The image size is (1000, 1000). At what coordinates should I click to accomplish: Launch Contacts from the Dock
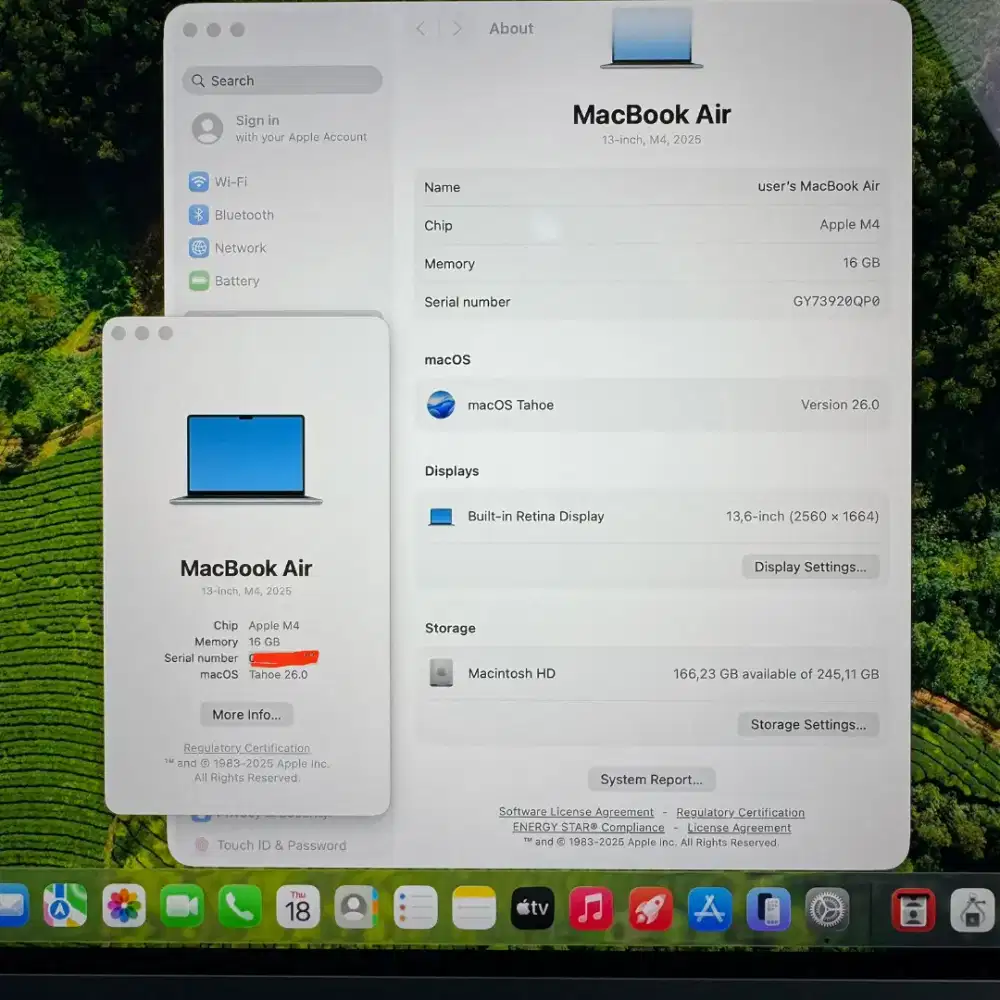[356, 907]
